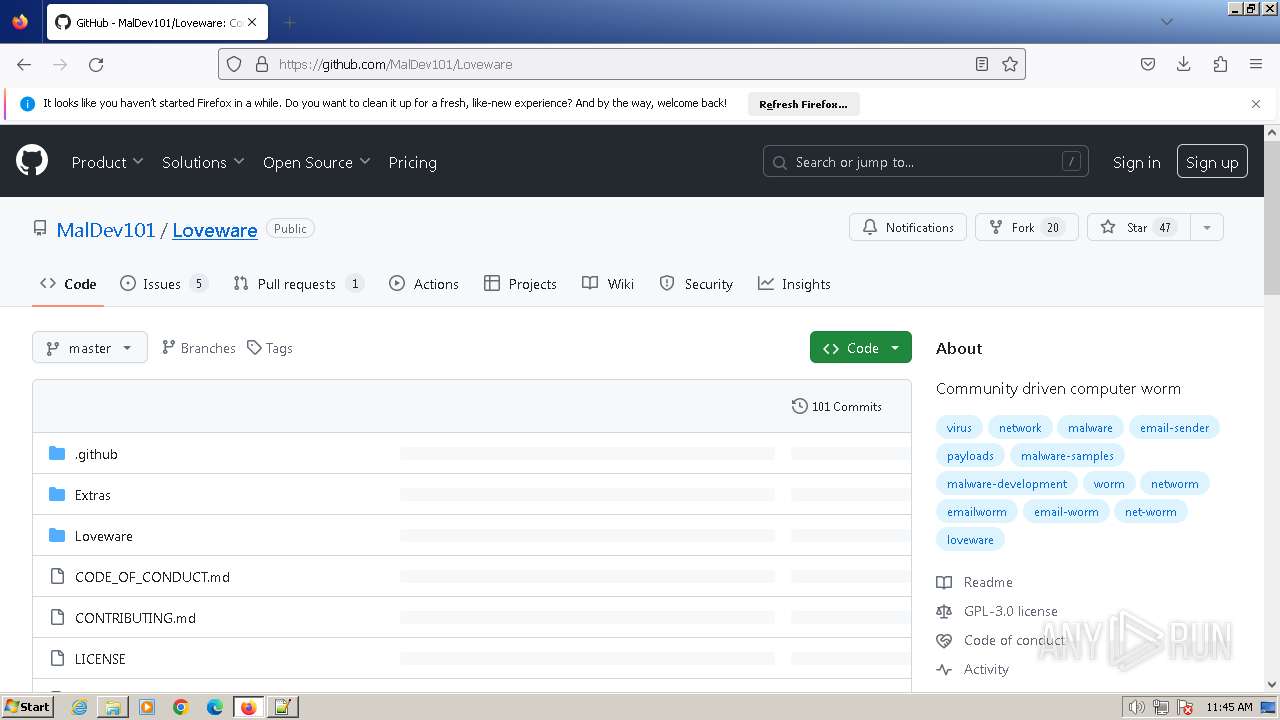
Task: Open master branch selector dropdown
Action: tap(90, 348)
